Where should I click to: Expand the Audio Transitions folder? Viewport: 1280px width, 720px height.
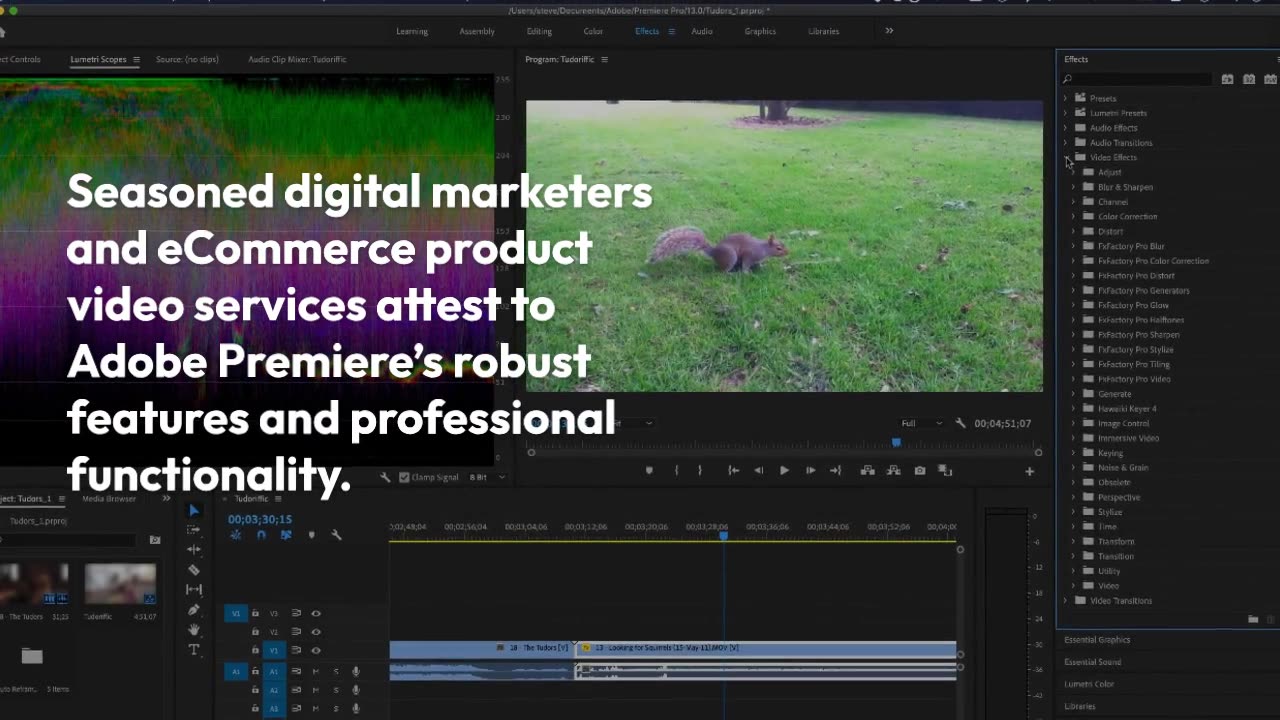point(1065,143)
